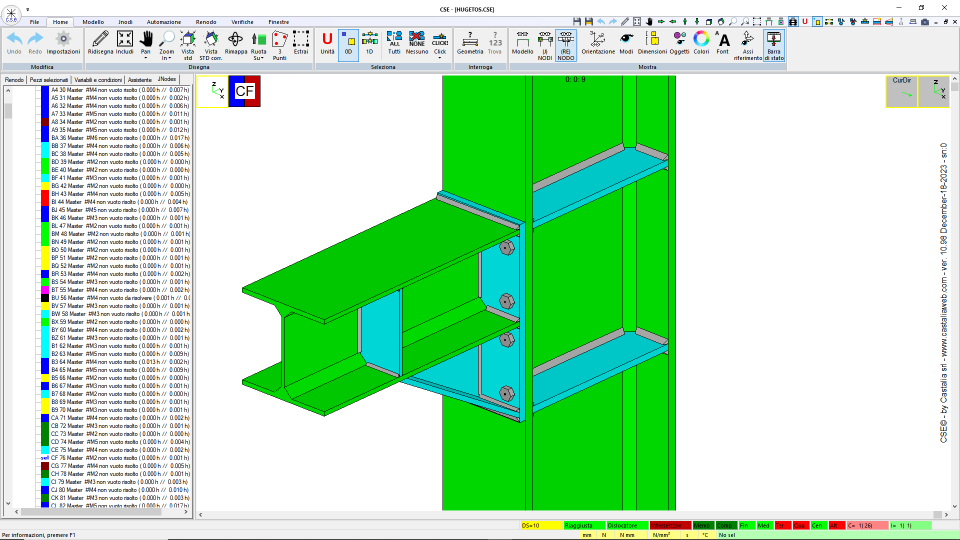Screen dimensions: 960x540
Task: Click the DS=10 status field
Action: click(541, 525)
